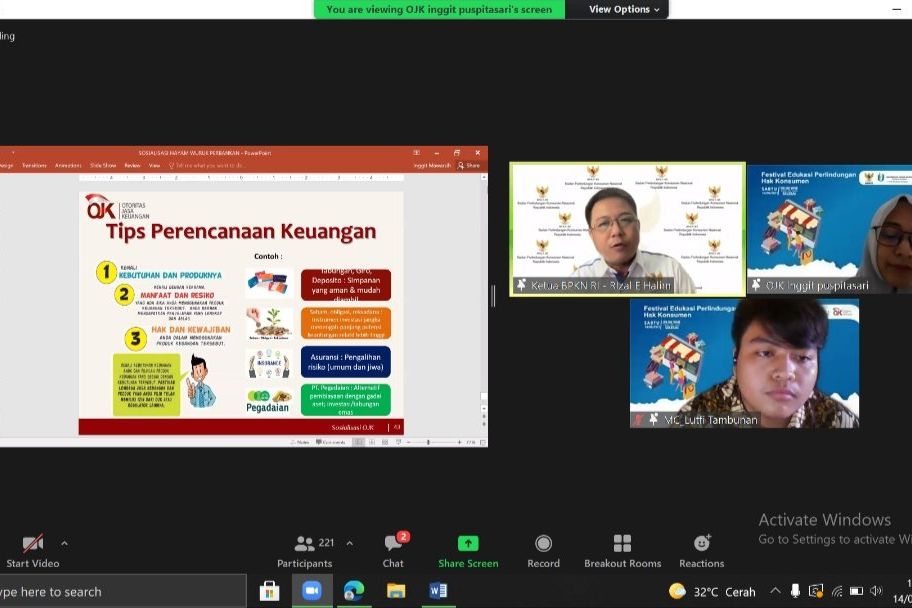Click the Inggit Mawardi account name in PowerPoint
912x608 pixels.
pyautogui.click(x=432, y=166)
